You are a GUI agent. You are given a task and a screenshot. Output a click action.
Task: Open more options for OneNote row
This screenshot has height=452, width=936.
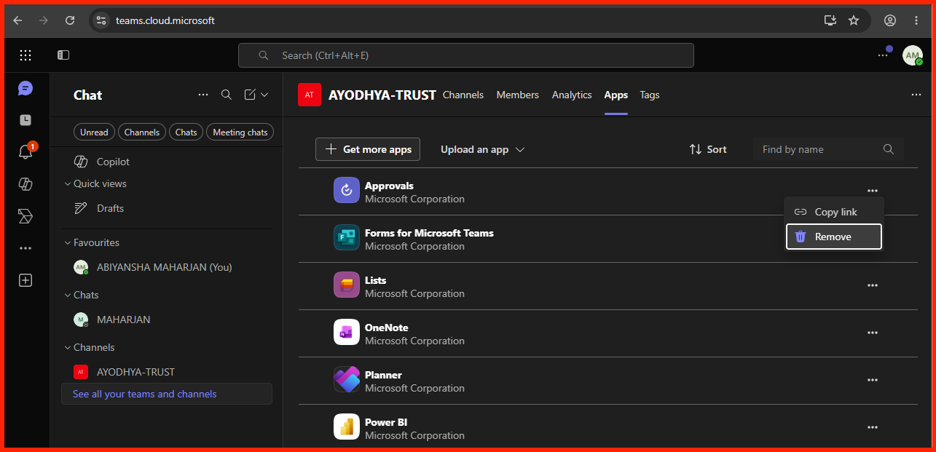tap(872, 333)
